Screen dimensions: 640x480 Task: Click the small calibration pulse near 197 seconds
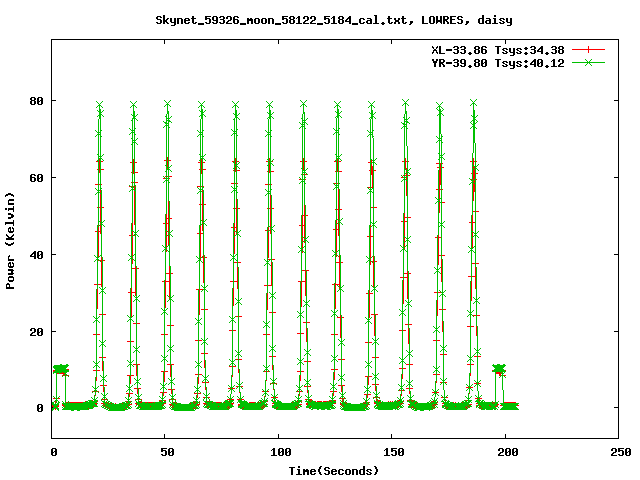pyautogui.click(x=499, y=369)
